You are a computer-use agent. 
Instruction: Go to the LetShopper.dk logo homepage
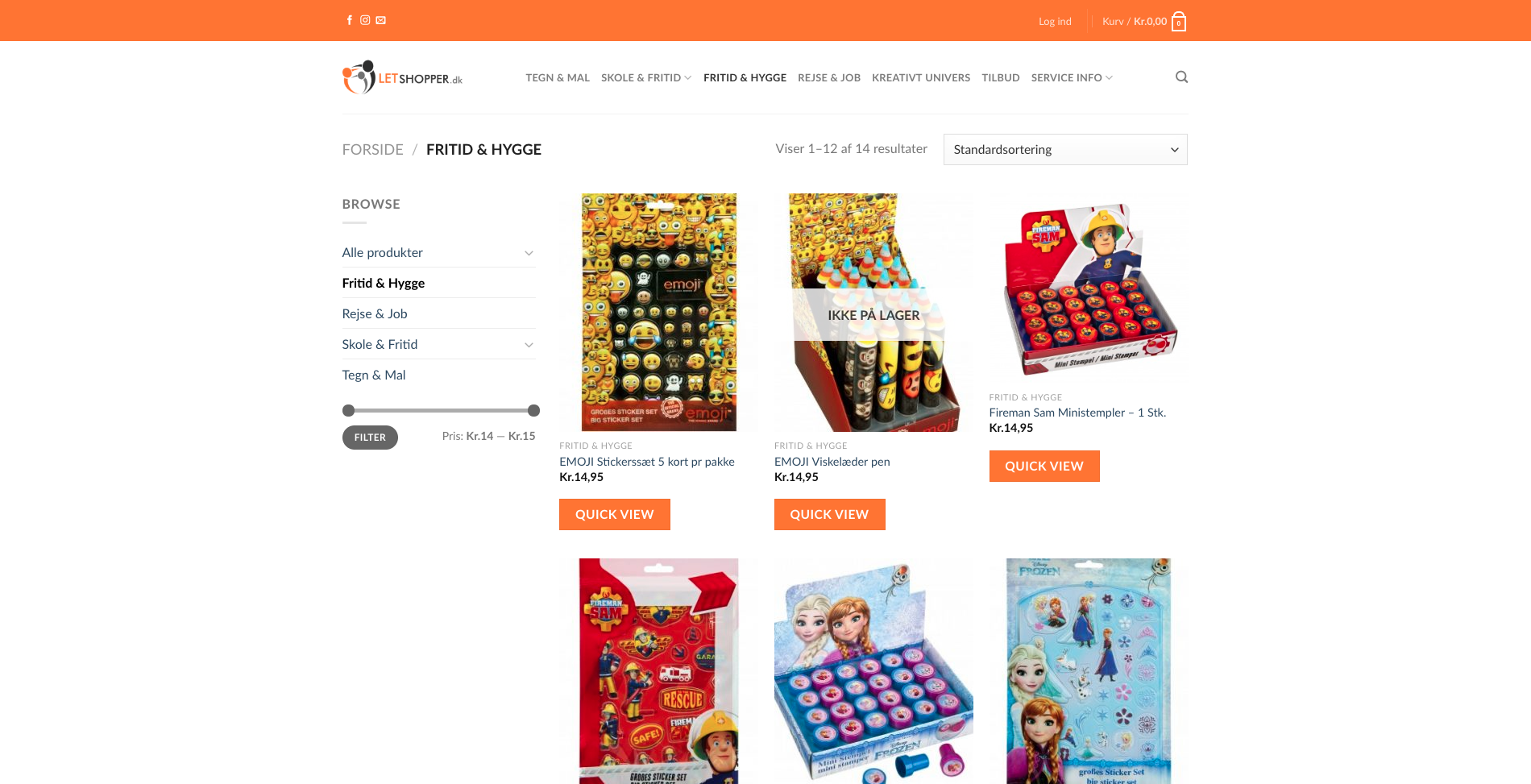point(402,77)
